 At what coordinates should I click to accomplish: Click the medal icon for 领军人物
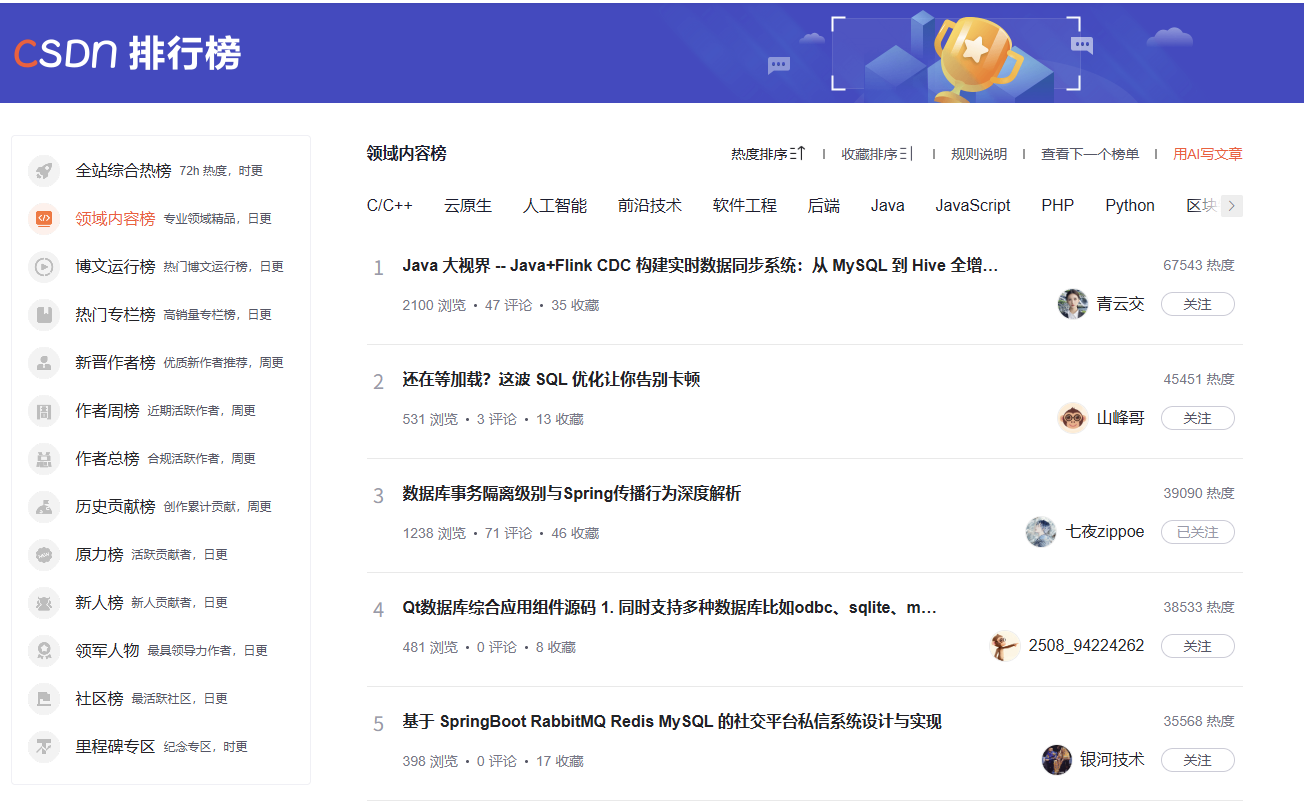[x=44, y=651]
